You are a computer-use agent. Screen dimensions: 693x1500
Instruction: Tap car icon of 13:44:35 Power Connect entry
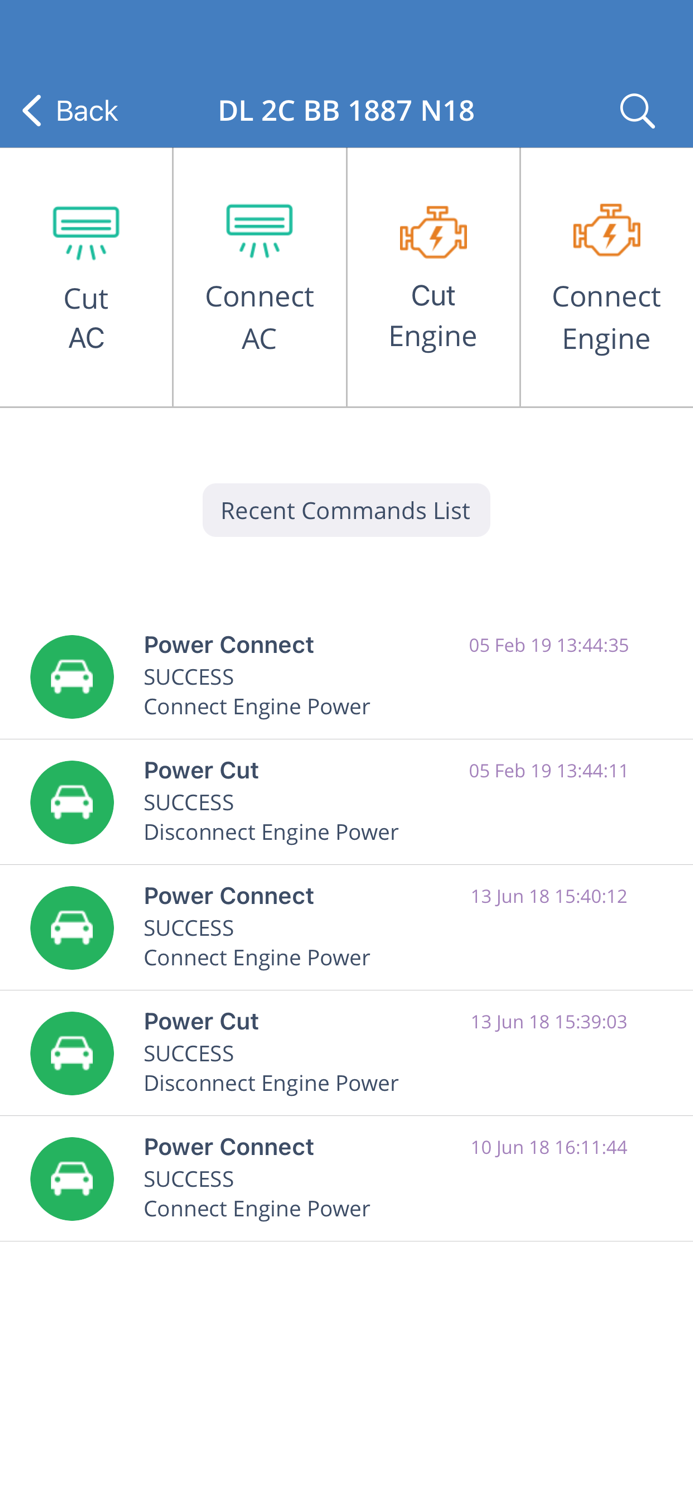click(x=72, y=677)
